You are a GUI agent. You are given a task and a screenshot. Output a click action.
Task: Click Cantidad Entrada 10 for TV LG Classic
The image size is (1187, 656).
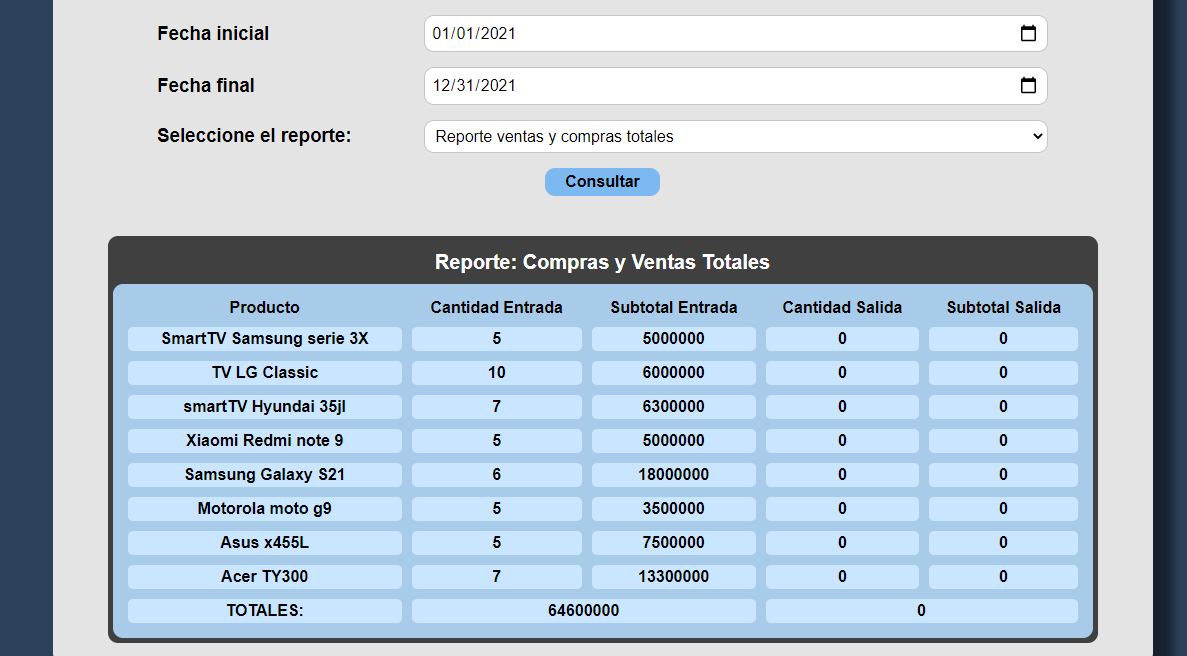coord(497,373)
